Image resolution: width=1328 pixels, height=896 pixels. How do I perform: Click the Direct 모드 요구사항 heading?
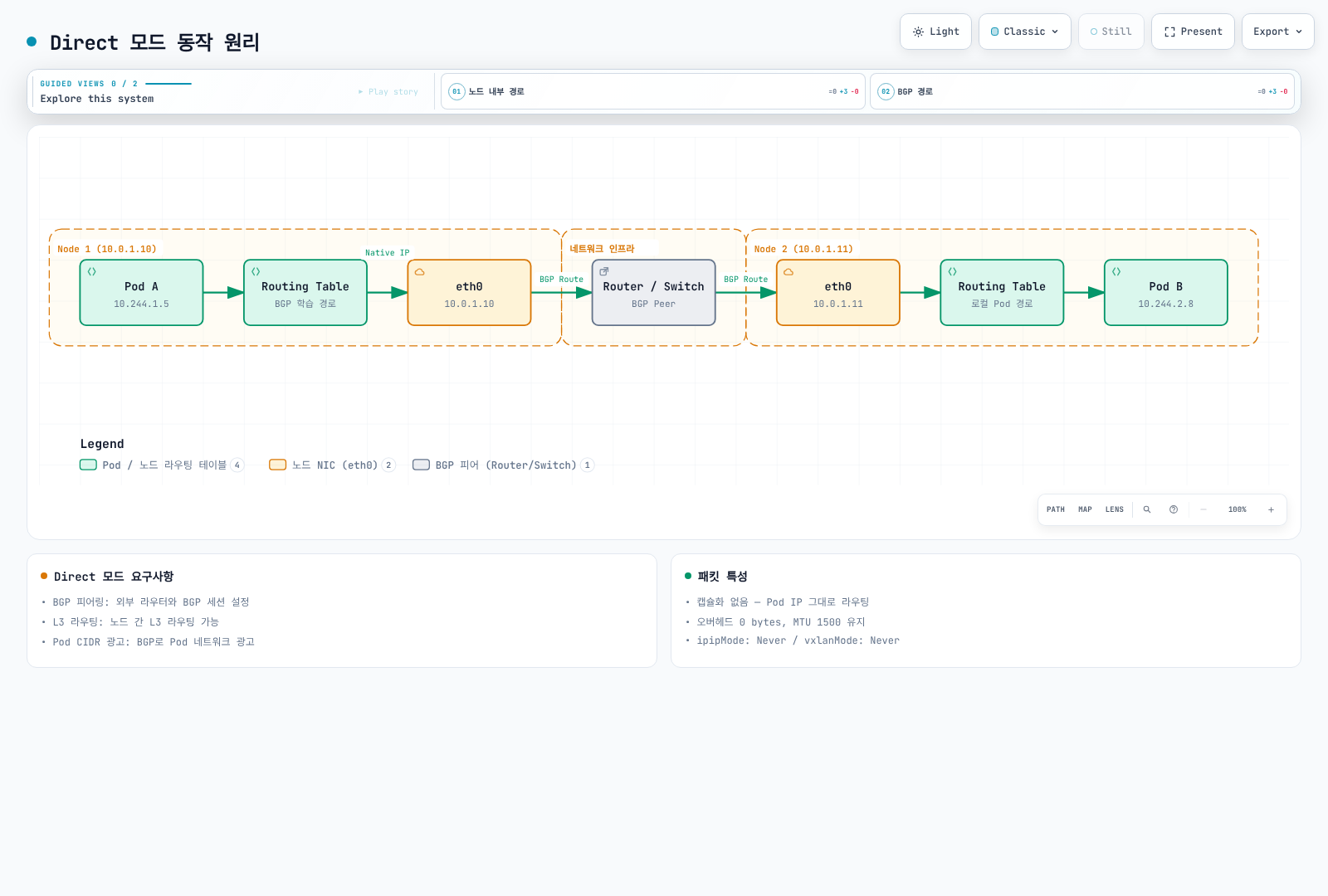click(114, 577)
